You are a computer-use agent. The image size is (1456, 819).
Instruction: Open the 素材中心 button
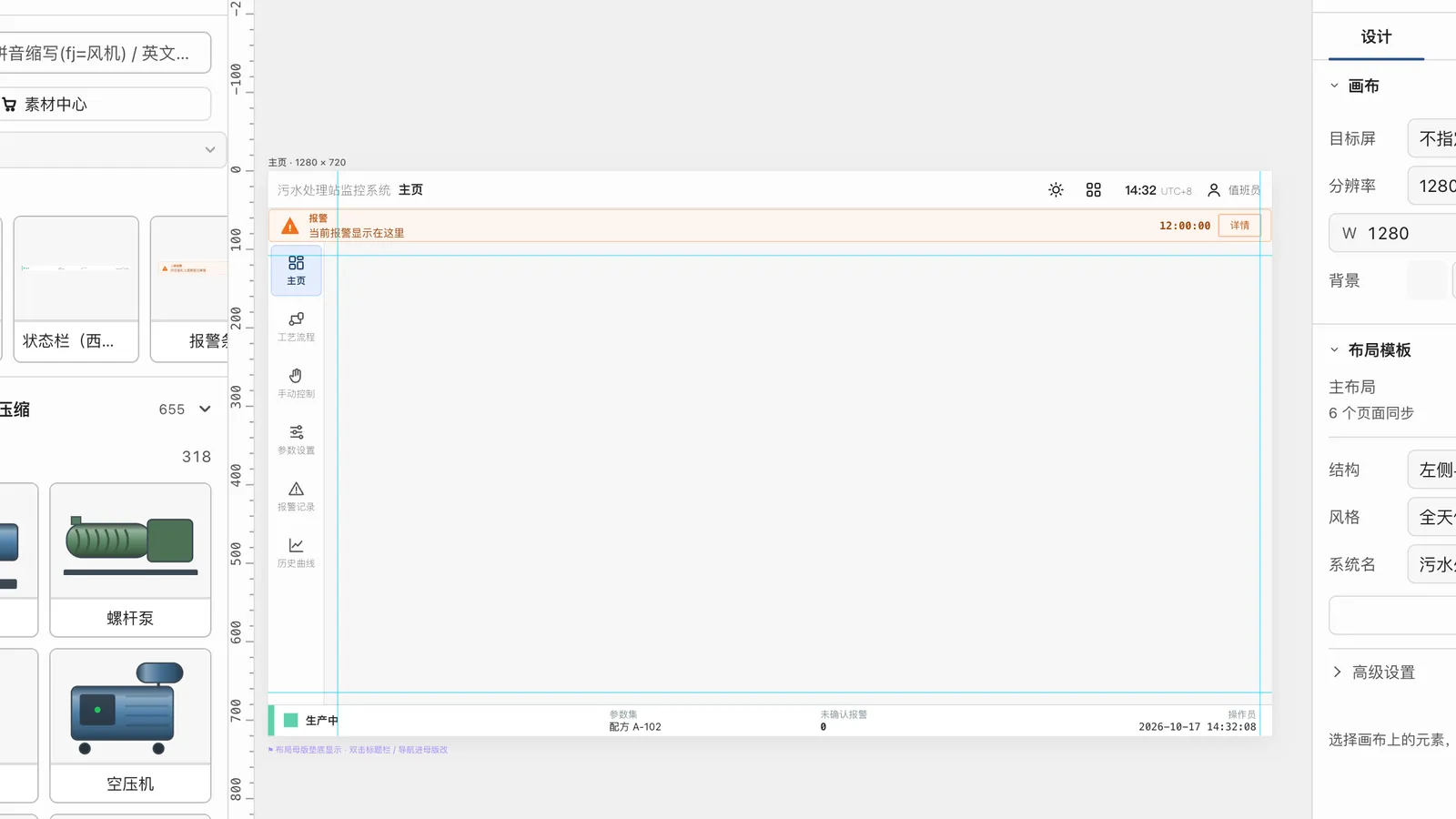point(106,105)
